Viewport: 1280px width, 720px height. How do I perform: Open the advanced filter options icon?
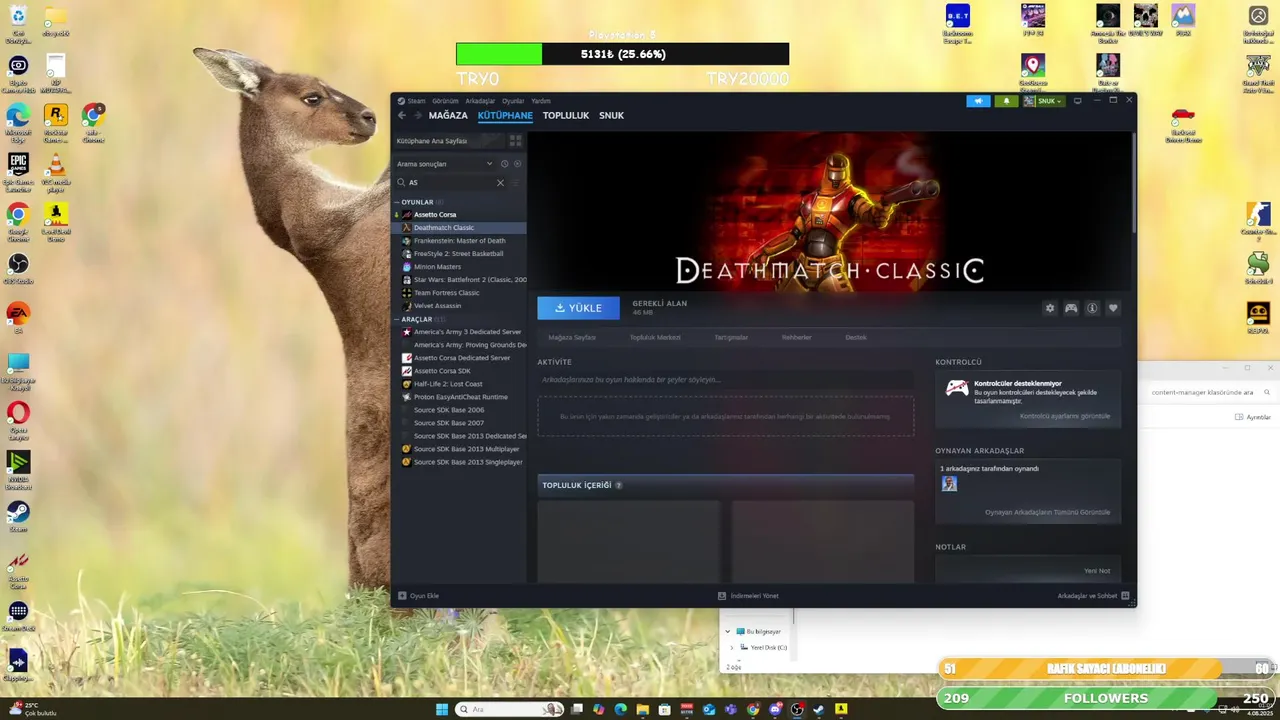click(x=517, y=183)
